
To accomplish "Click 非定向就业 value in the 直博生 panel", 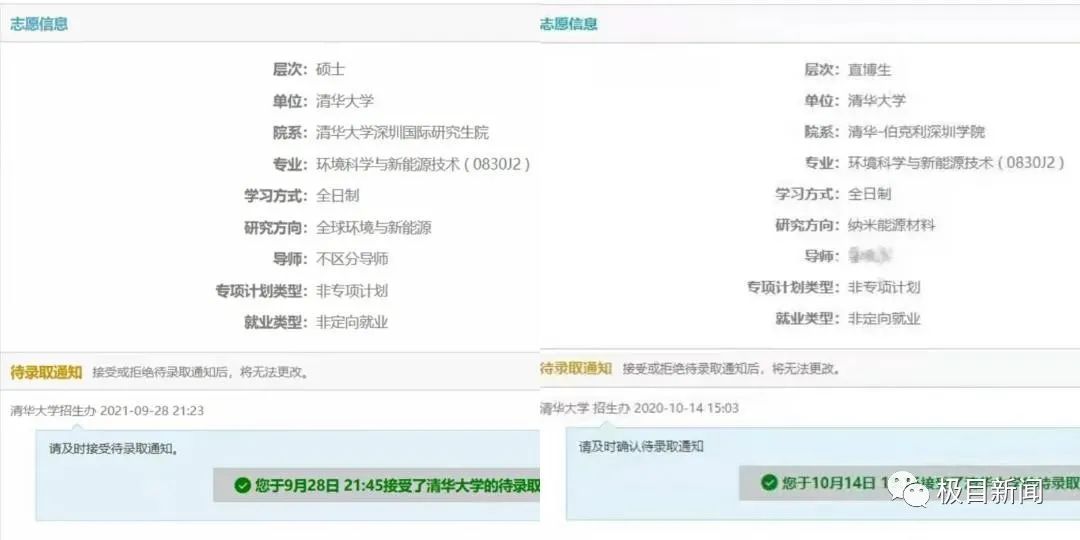I will pos(884,319).
